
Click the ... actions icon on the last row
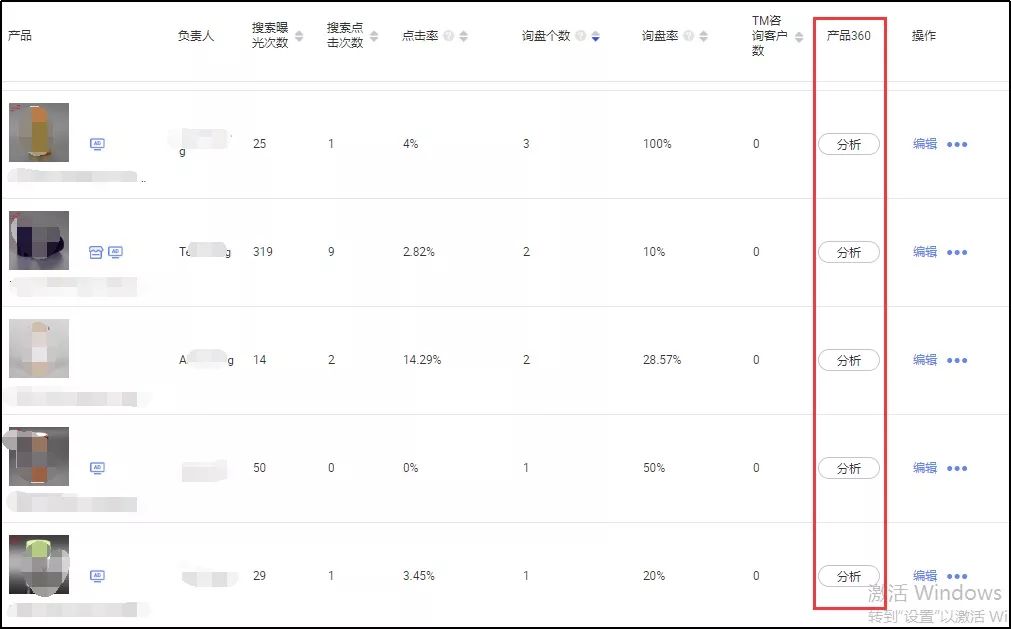(957, 576)
